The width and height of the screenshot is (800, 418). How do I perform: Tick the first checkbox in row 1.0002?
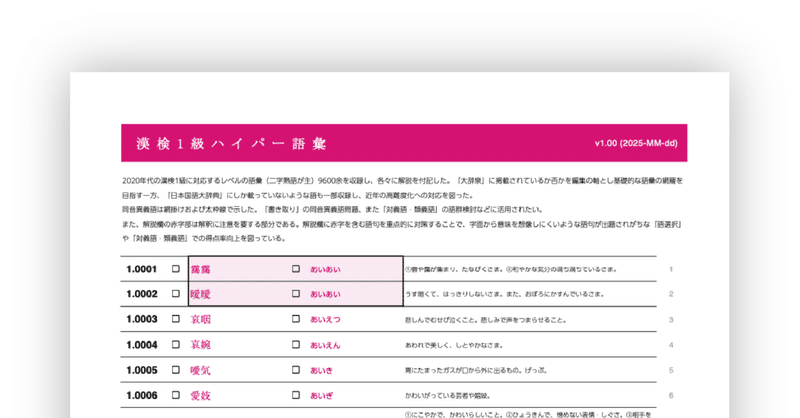176,293
